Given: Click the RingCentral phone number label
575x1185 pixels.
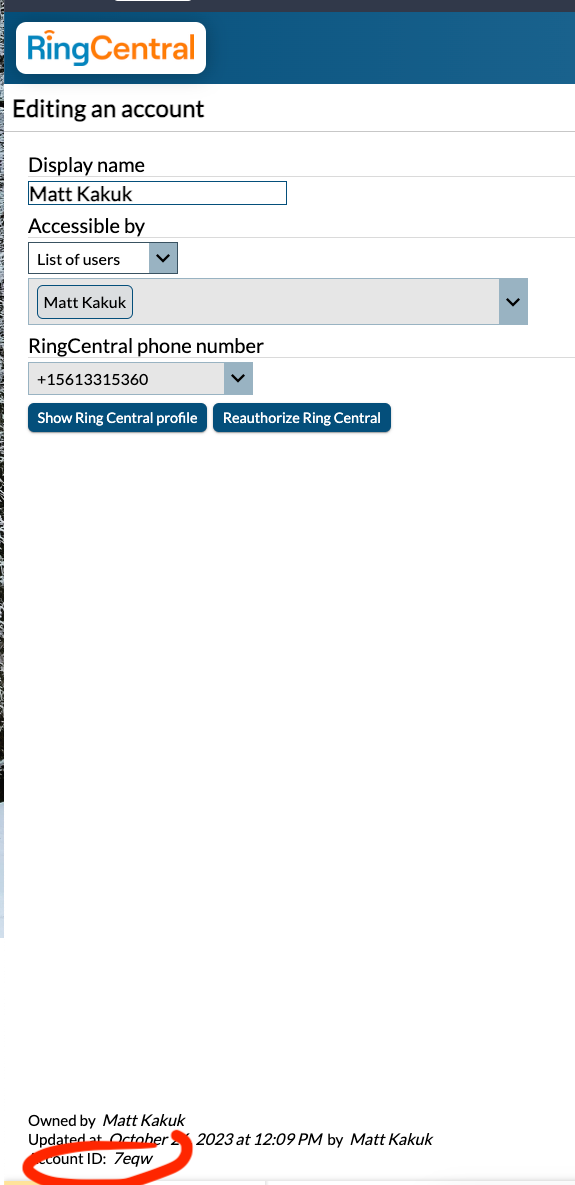Looking at the screenshot, I should 146,346.
